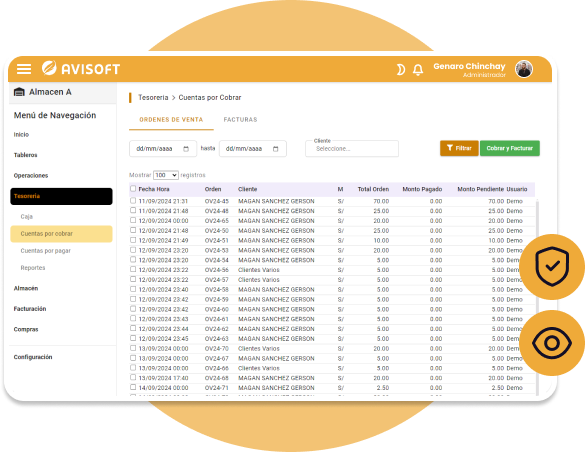This screenshot has height=452, width=585.
Task: Click the Tesorería breadcrumb link
Action: 153,97
